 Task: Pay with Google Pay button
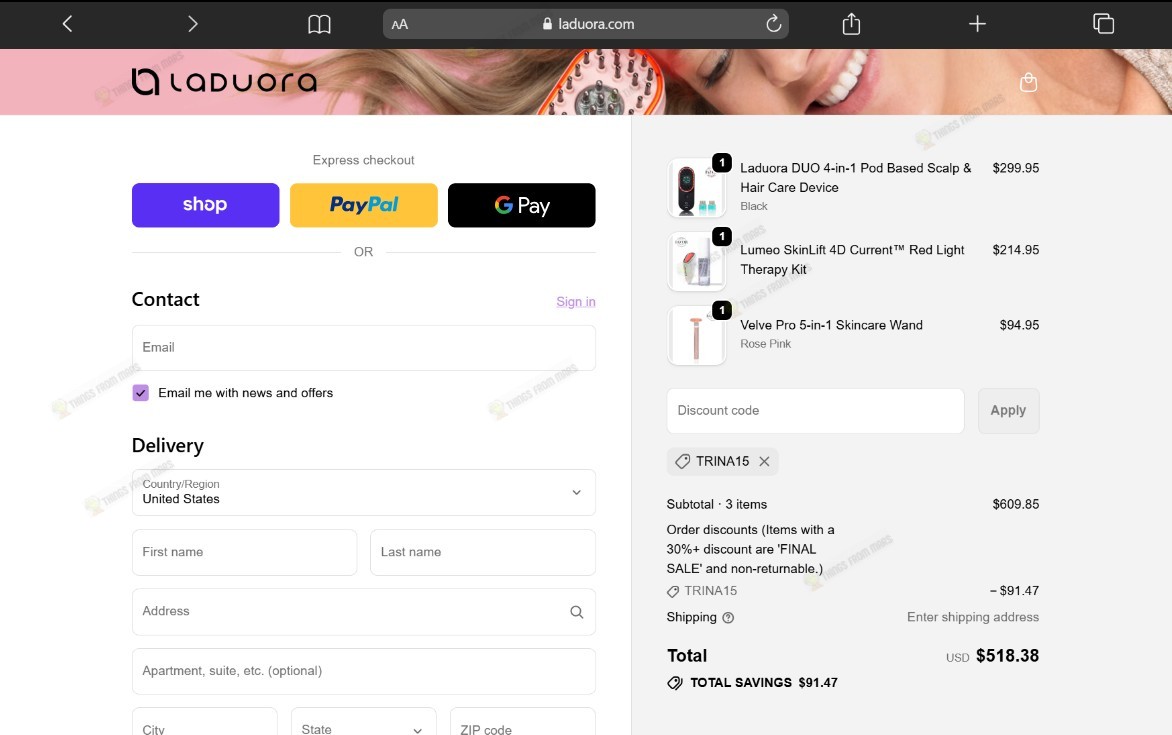click(522, 205)
